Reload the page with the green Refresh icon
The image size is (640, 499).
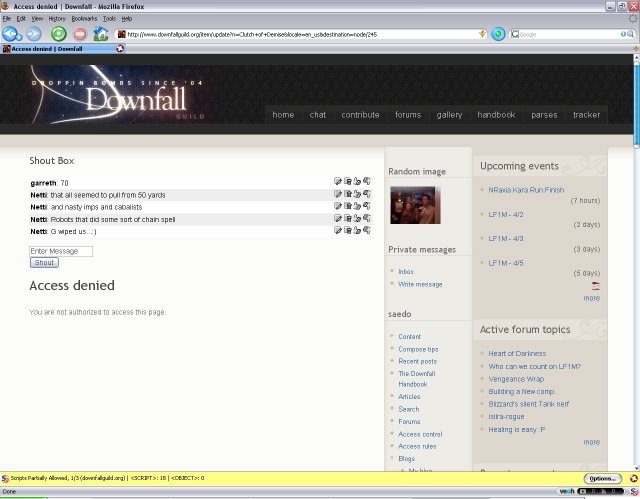pyautogui.click(x=58, y=34)
